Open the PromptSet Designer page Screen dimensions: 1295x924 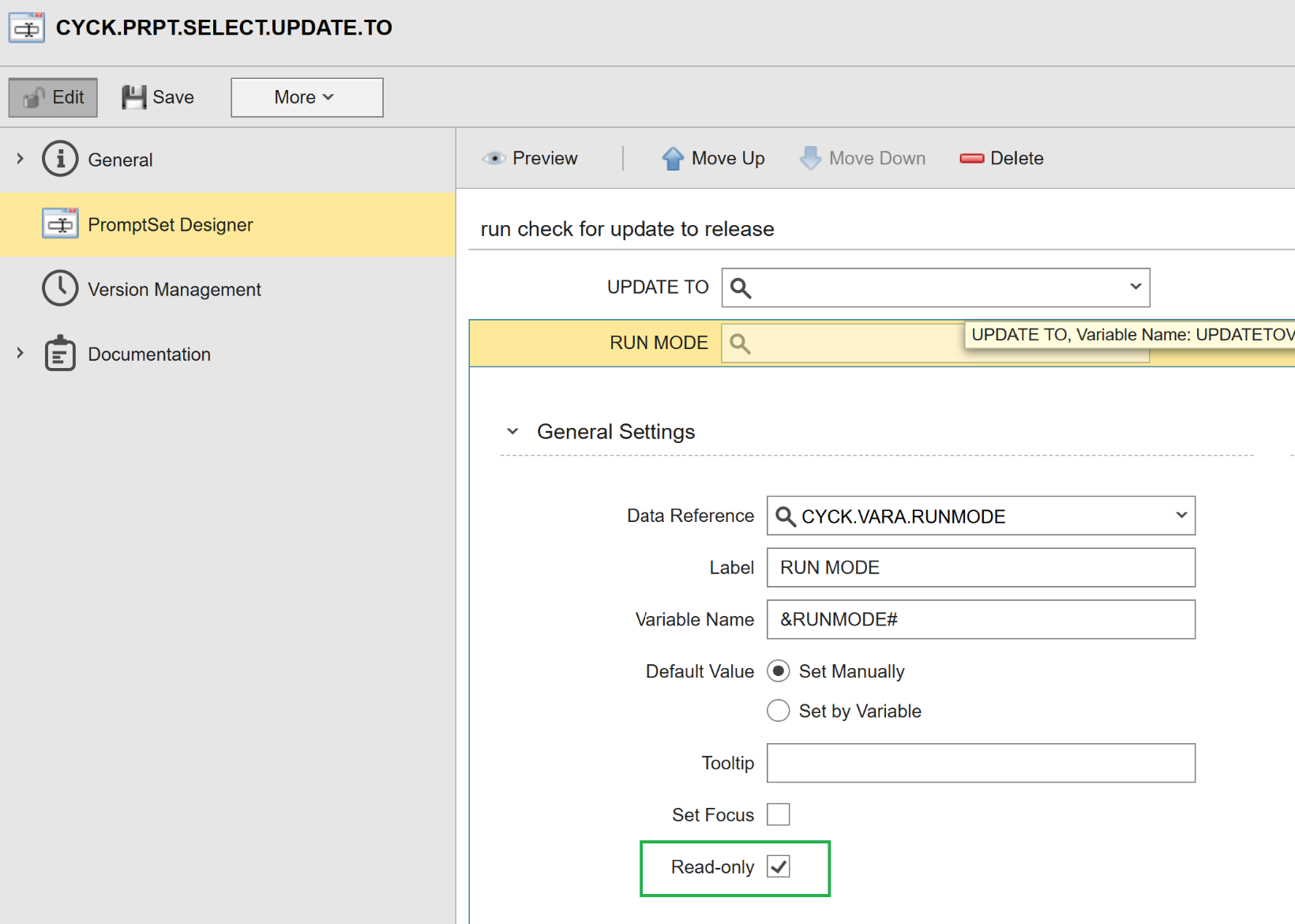pyautogui.click(x=170, y=225)
